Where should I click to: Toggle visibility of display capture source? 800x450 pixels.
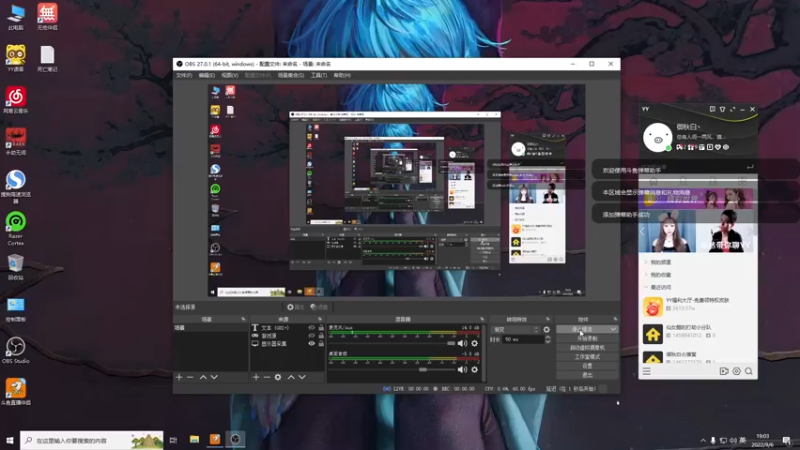[311, 343]
